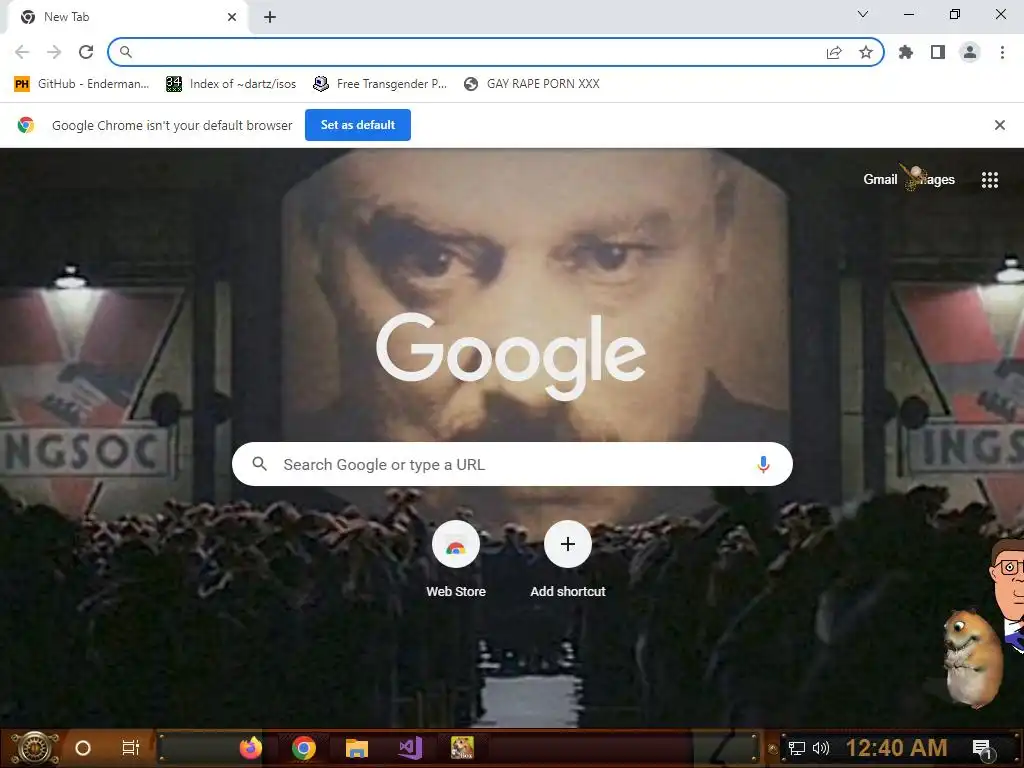Toggle the Chrome side panel
1024x768 pixels.
tap(938, 52)
